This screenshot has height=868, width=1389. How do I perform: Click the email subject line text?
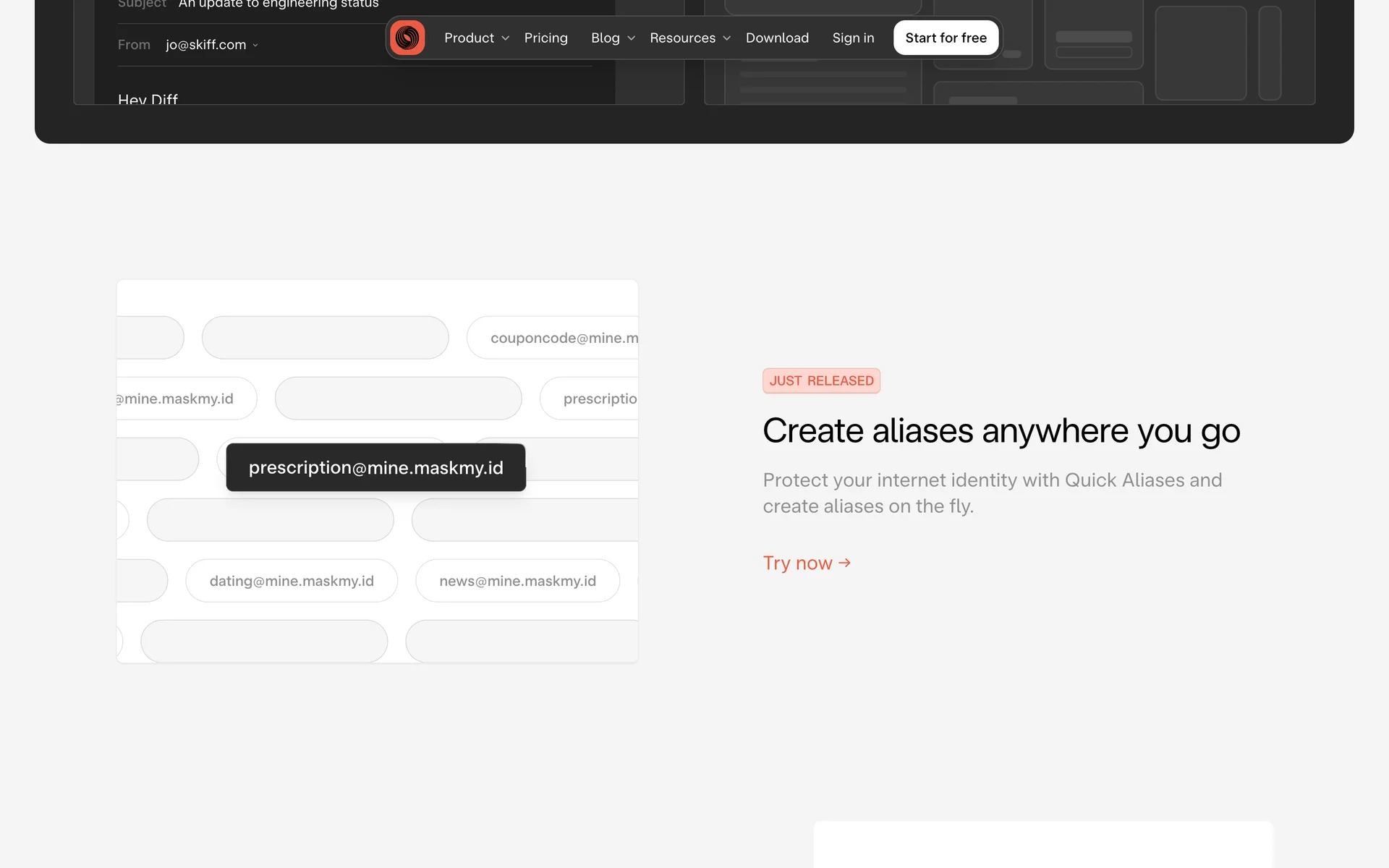[x=279, y=4]
